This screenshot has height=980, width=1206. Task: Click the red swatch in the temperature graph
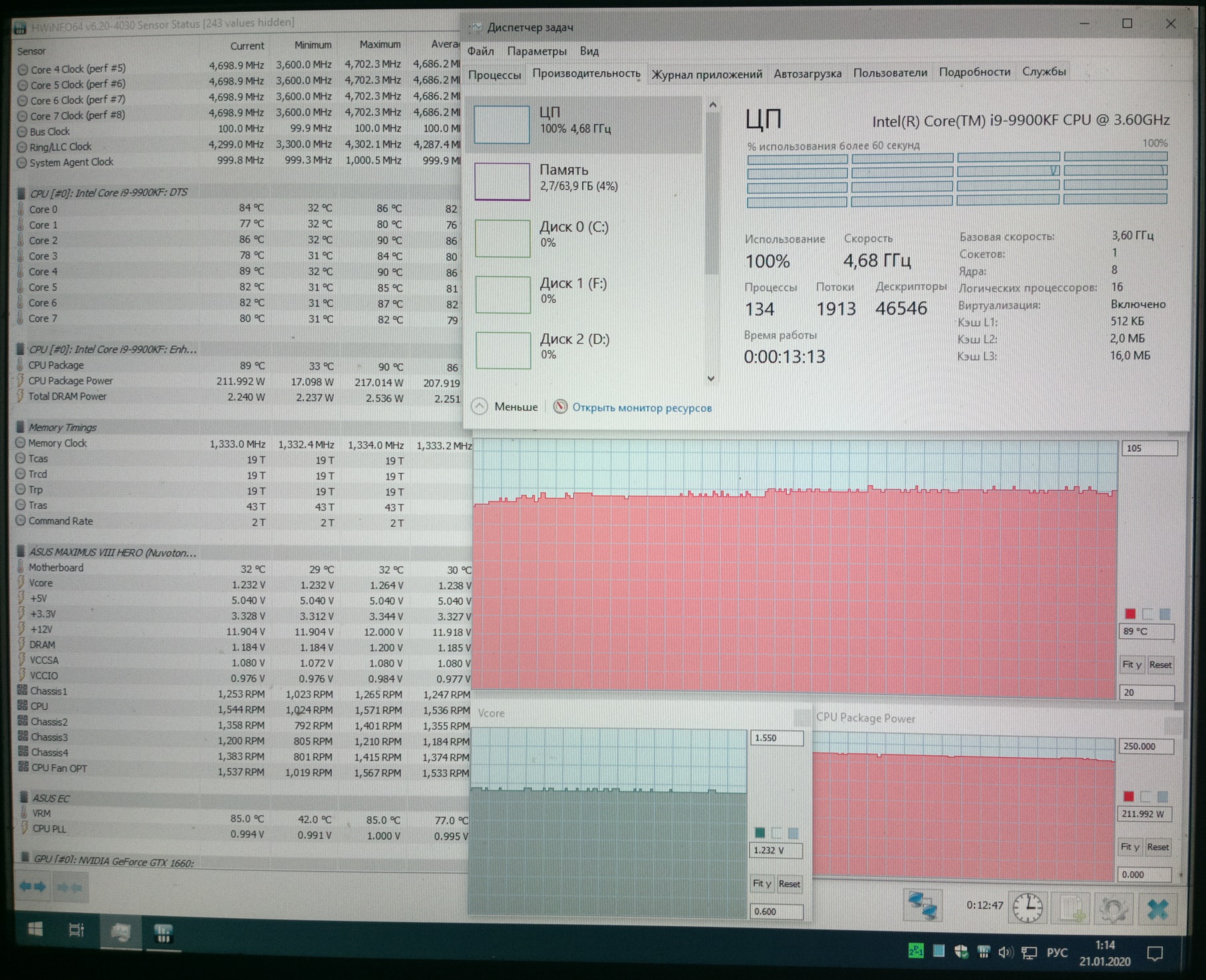[x=1130, y=613]
